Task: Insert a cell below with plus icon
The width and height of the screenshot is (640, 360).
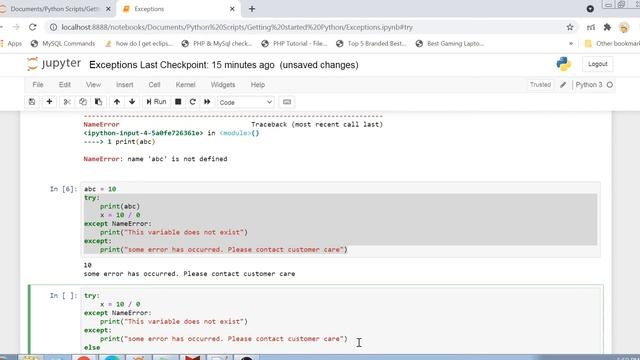Action: [x=49, y=102]
